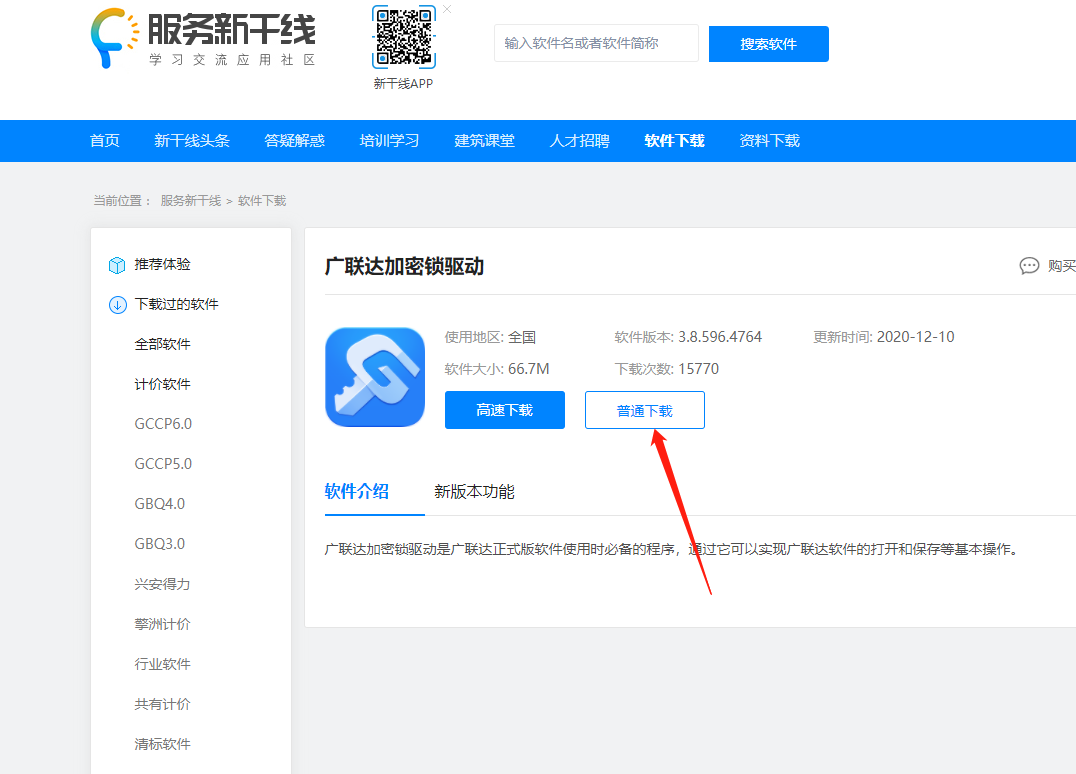
Task: Go to 答疑解惑 in navigation bar
Action: 295,141
